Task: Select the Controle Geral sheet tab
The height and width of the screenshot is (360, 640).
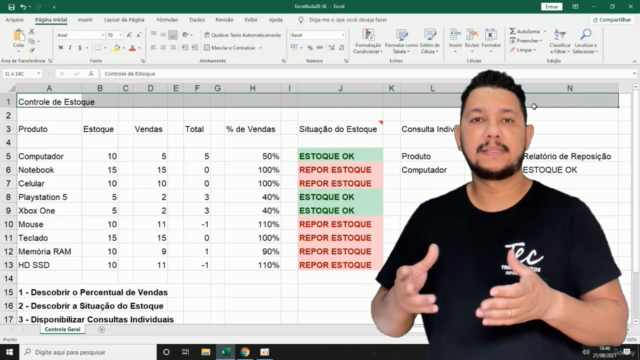Action: [62, 329]
